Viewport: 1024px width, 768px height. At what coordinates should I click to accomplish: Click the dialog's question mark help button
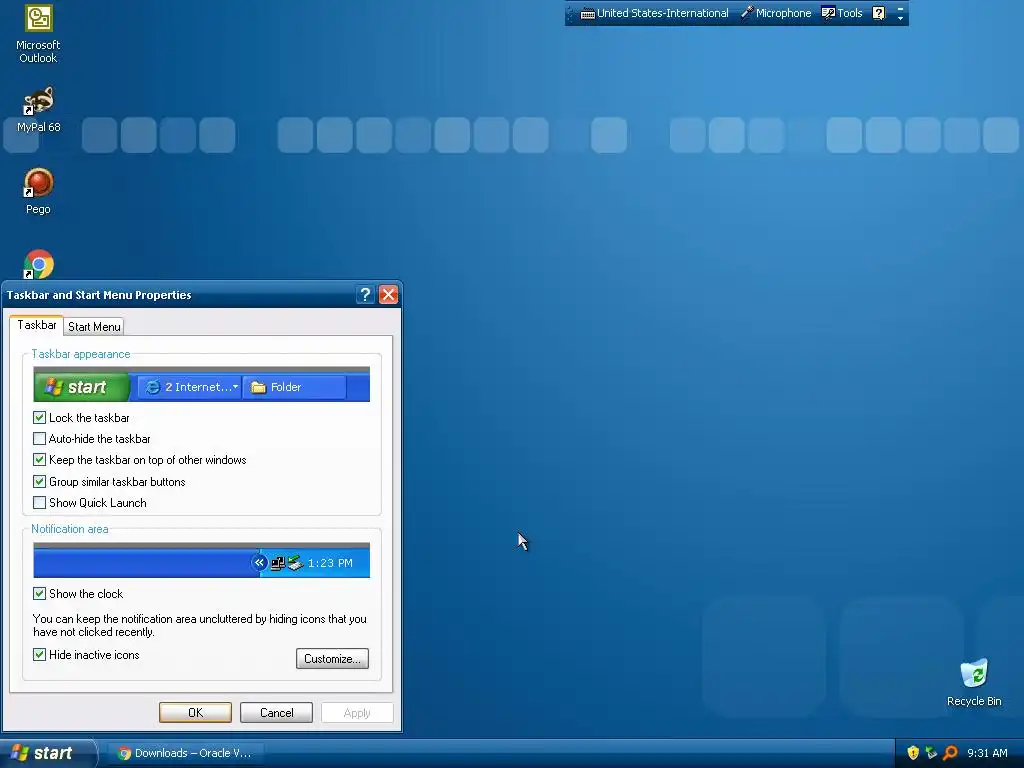click(x=365, y=295)
